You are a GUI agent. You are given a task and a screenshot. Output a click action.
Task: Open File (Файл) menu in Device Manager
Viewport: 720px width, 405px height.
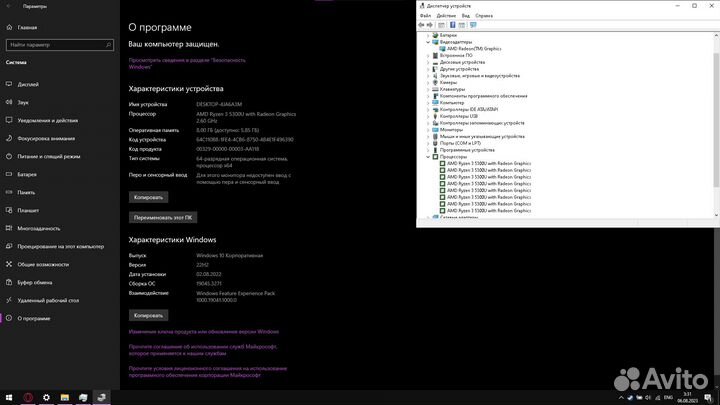point(425,16)
